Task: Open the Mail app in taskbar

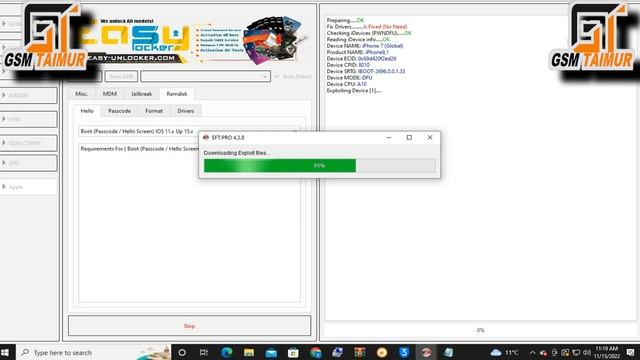Action: pyautogui.click(x=271, y=352)
